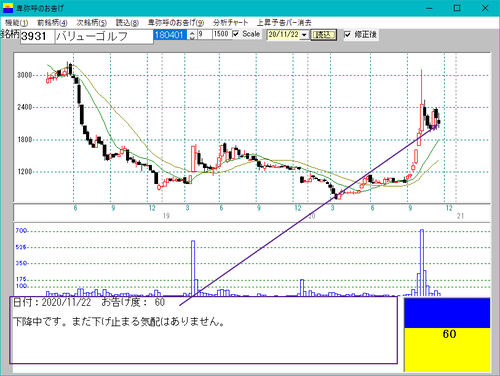Open the 機能(1) menu
This screenshot has width=500, height=376.
click(16, 23)
